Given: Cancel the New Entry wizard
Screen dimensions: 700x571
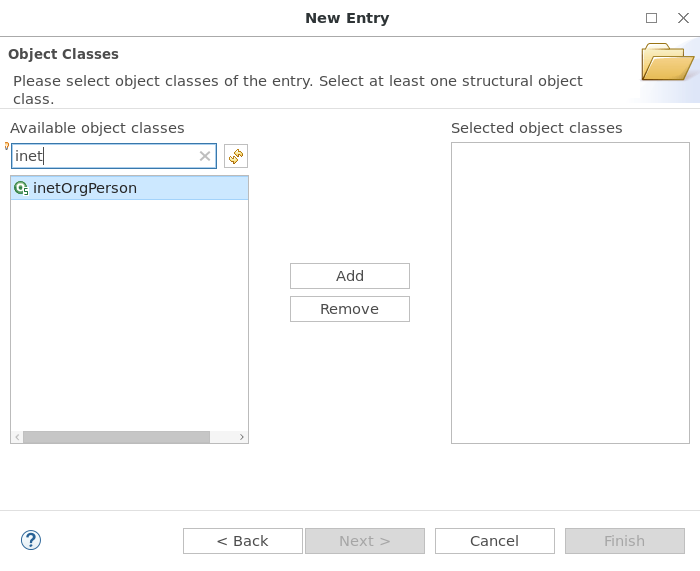Looking at the screenshot, I should pyautogui.click(x=495, y=541).
